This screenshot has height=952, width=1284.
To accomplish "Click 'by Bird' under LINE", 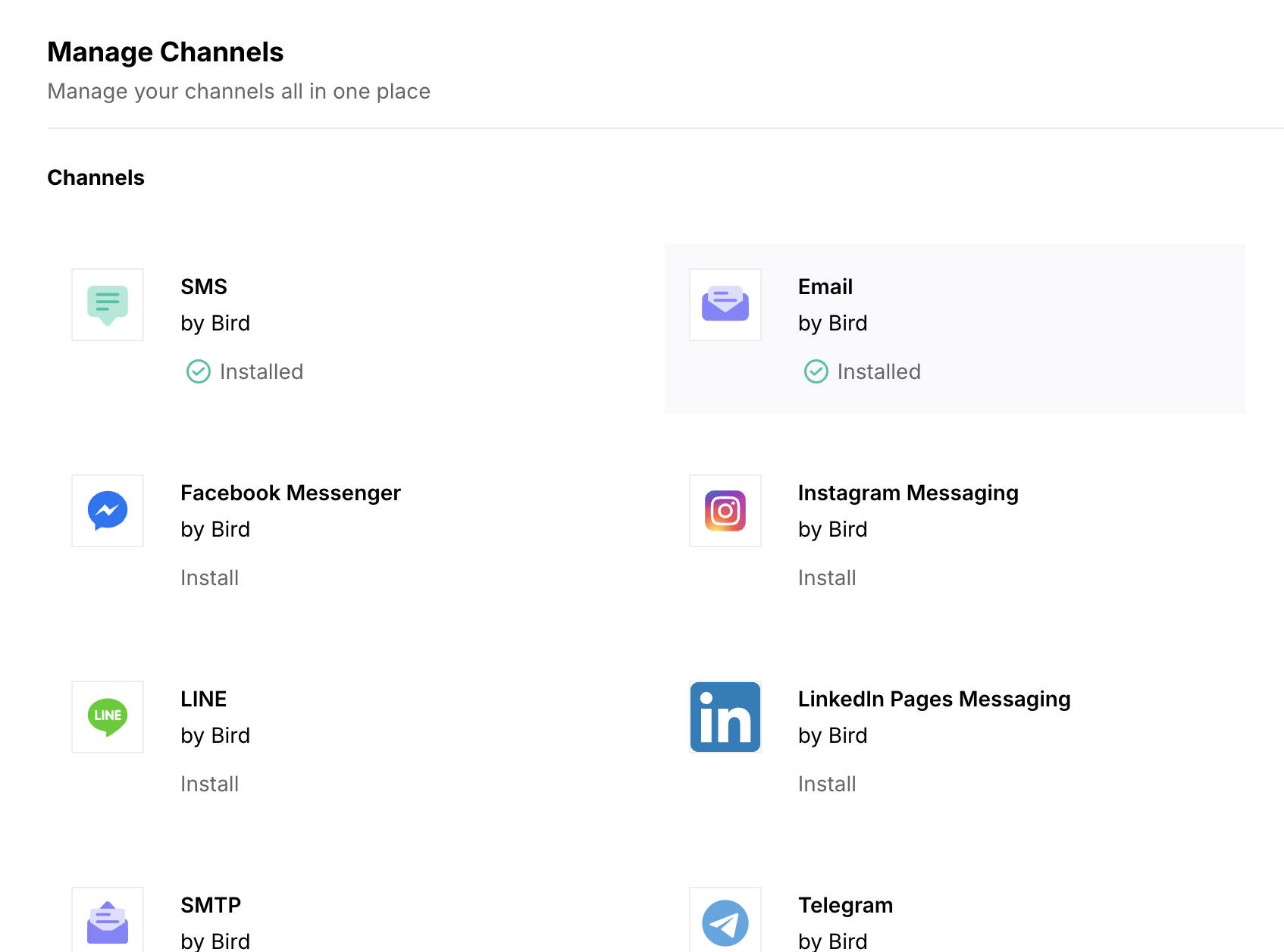I will pos(215,735).
